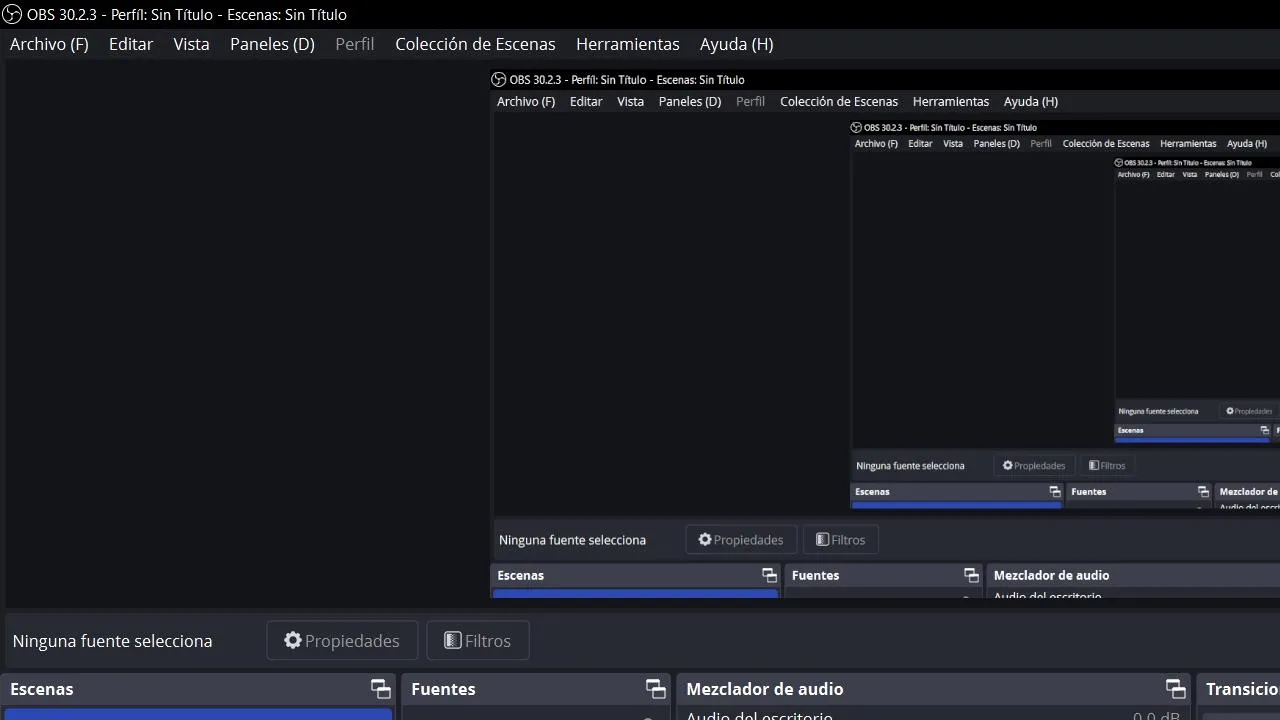
Task: Click Escenas float icon in the mirrored preview
Action: point(769,575)
